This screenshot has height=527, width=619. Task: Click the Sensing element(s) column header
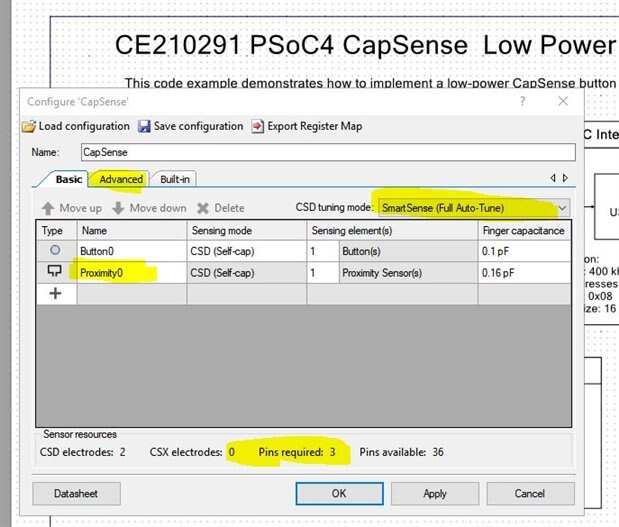[x=392, y=231]
